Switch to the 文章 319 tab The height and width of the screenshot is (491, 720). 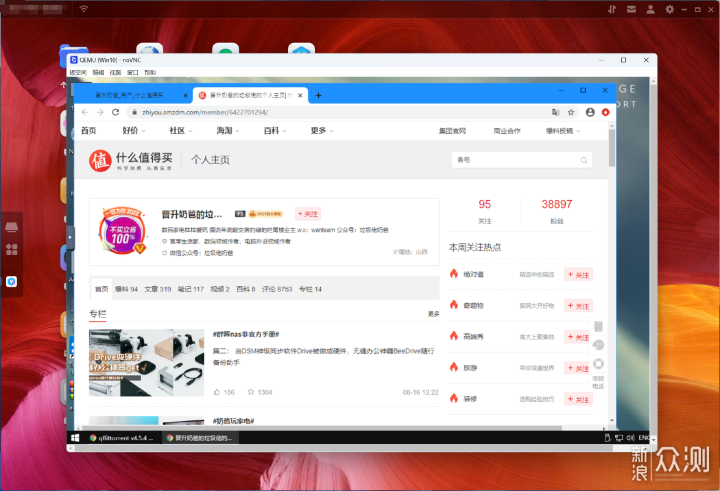[x=158, y=289]
